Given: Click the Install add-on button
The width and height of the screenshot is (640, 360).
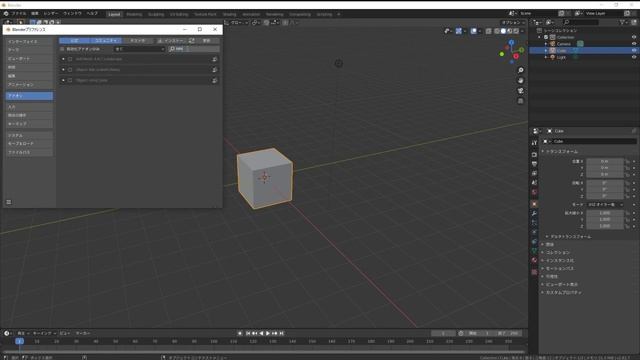Looking at the screenshot, I should [x=171, y=40].
